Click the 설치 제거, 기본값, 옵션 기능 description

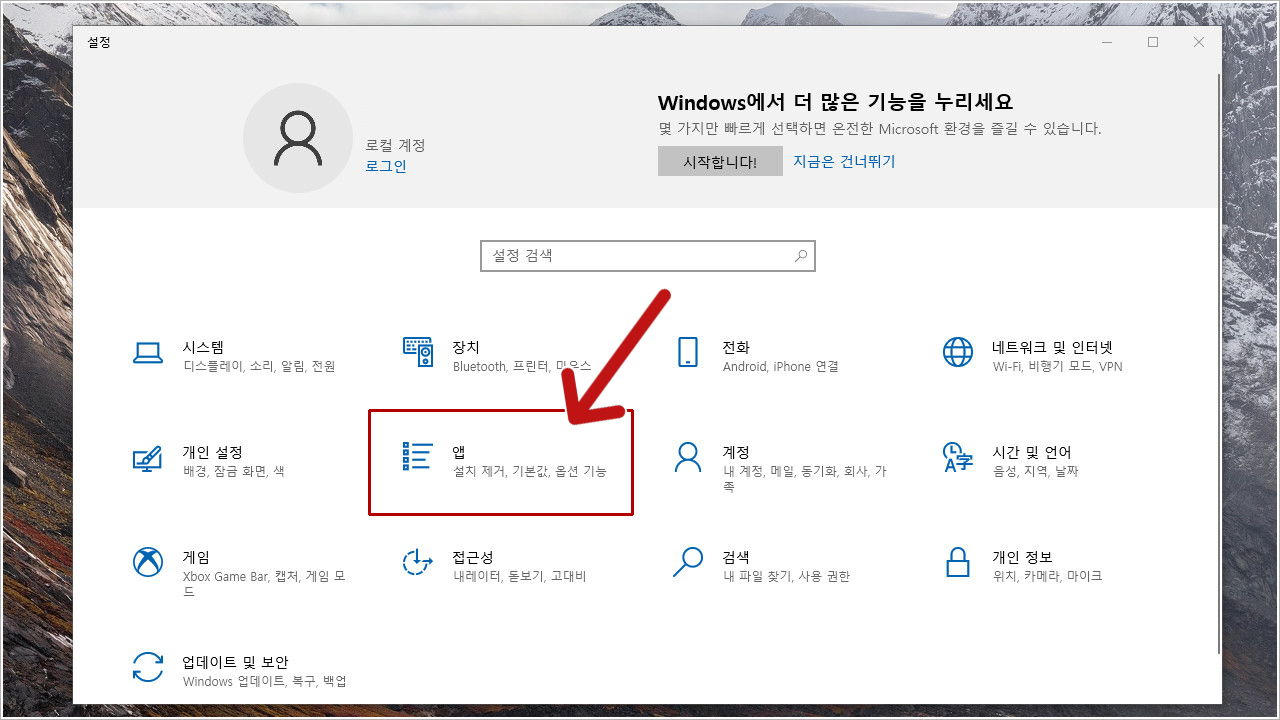[x=530, y=471]
